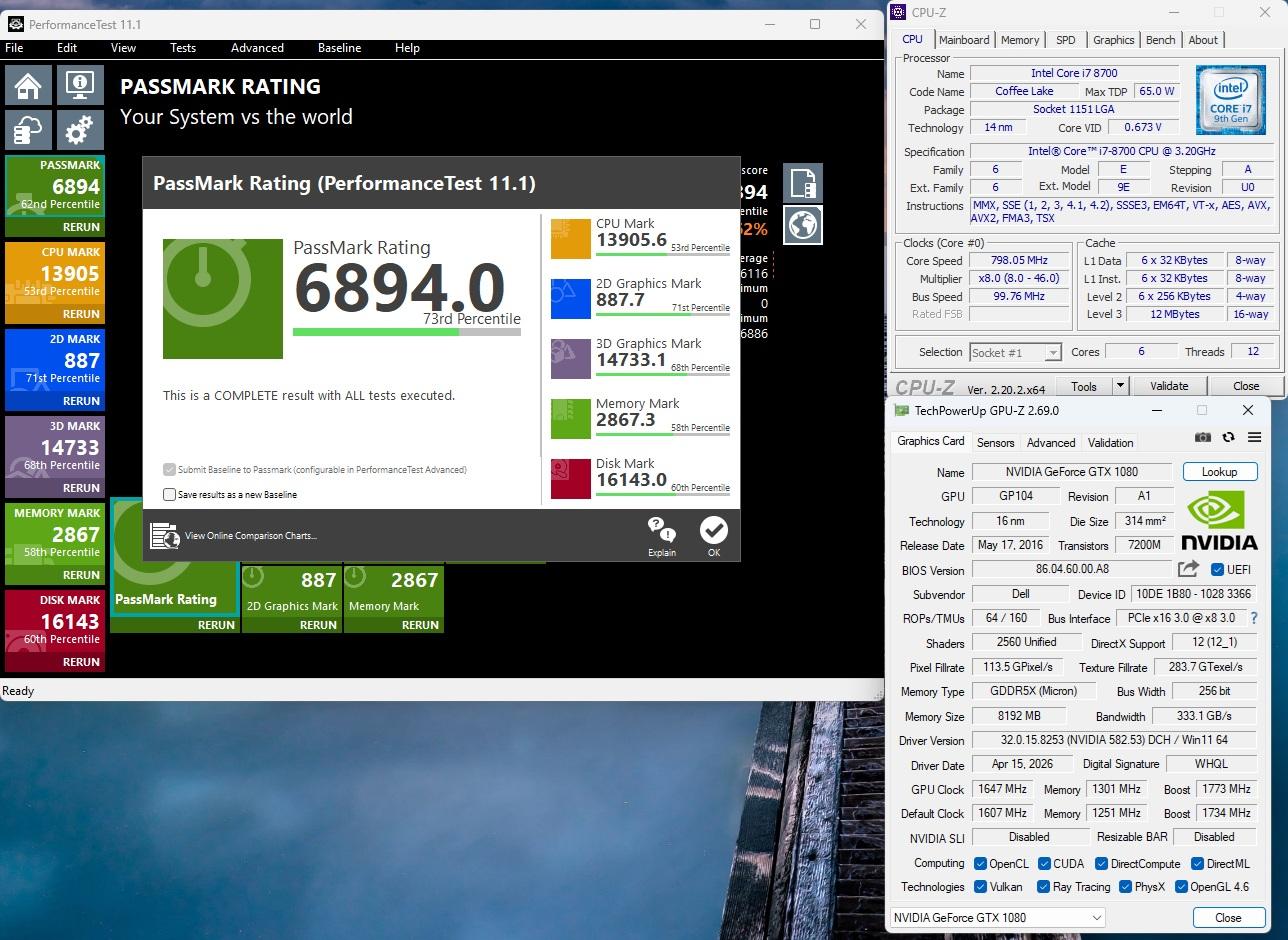Open the PerformanceTest settings gears icon

80,129
